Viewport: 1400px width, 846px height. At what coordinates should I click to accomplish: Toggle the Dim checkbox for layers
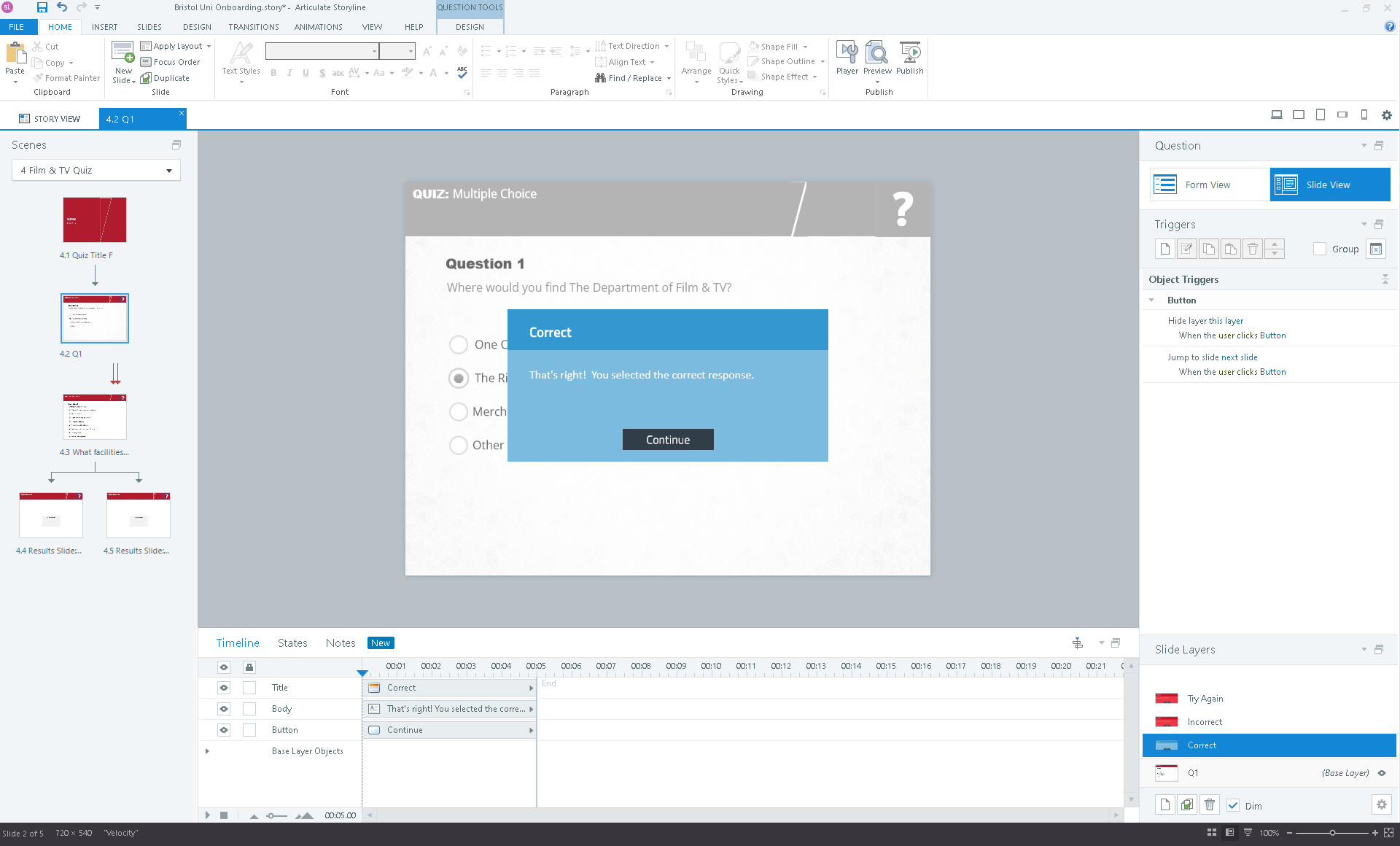(1233, 805)
